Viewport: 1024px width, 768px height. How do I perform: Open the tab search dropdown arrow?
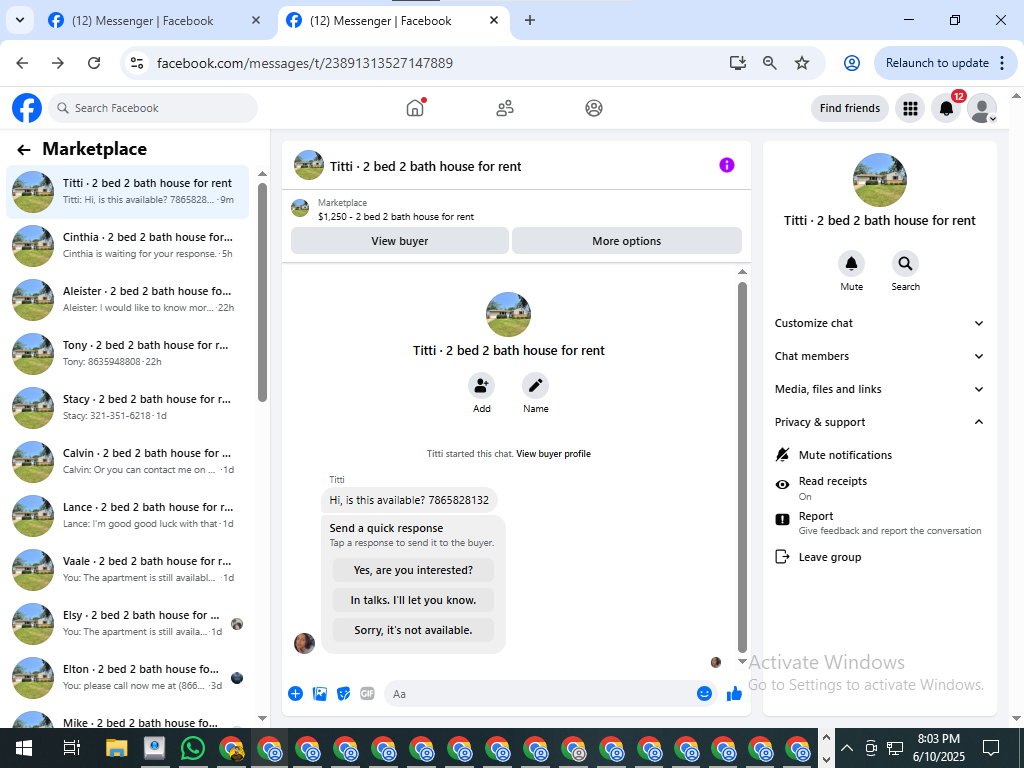pyautogui.click(x=20, y=20)
